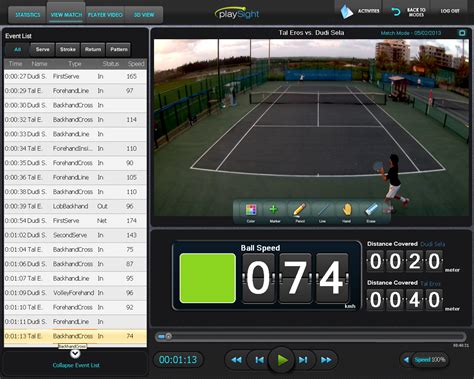Select 0:01:02 Dudi S. SecondServe event

tap(75, 235)
